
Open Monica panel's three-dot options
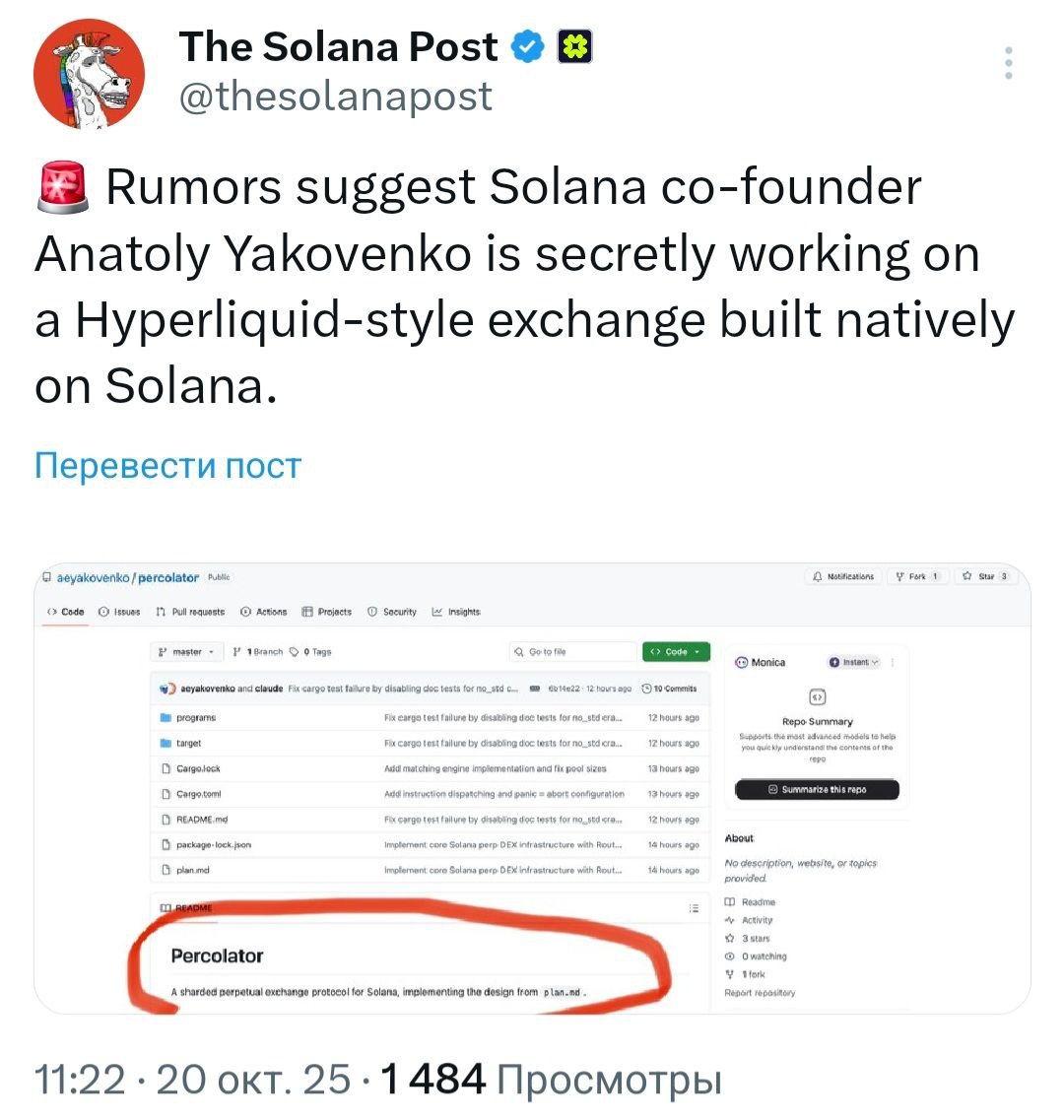point(893,663)
